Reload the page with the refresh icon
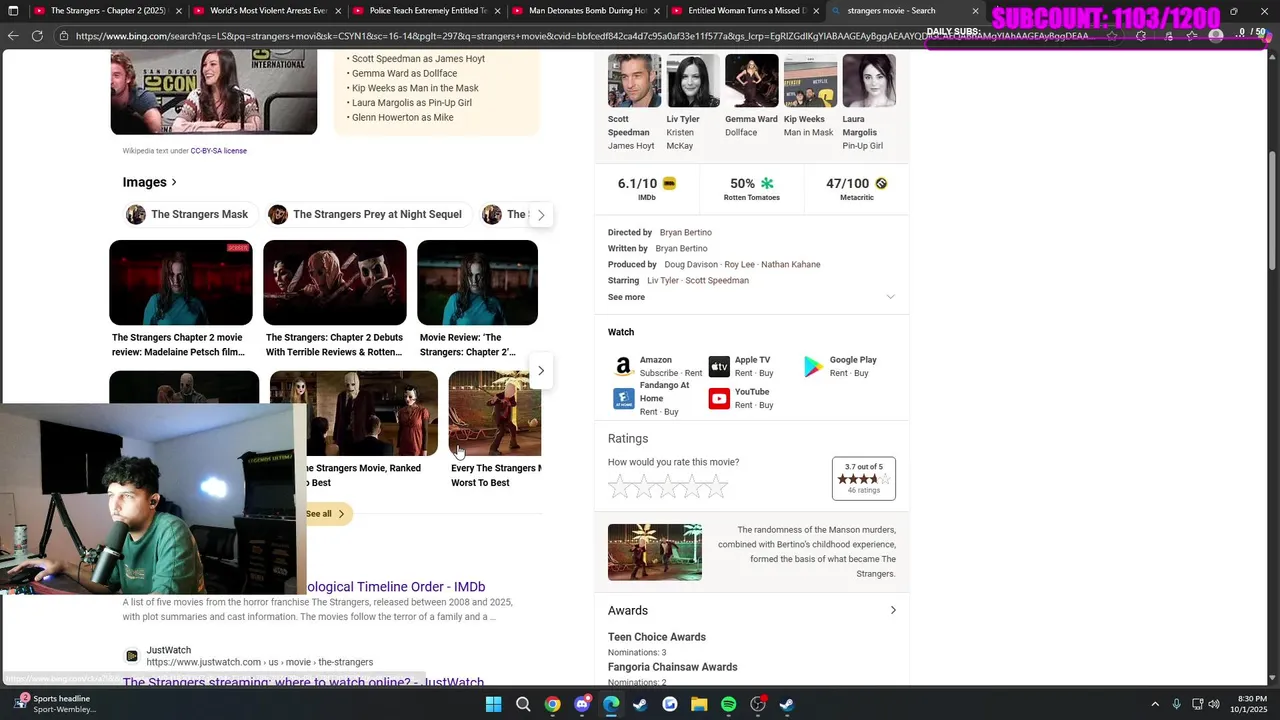Screen dimensions: 1280x720 pyautogui.click(x=37, y=35)
